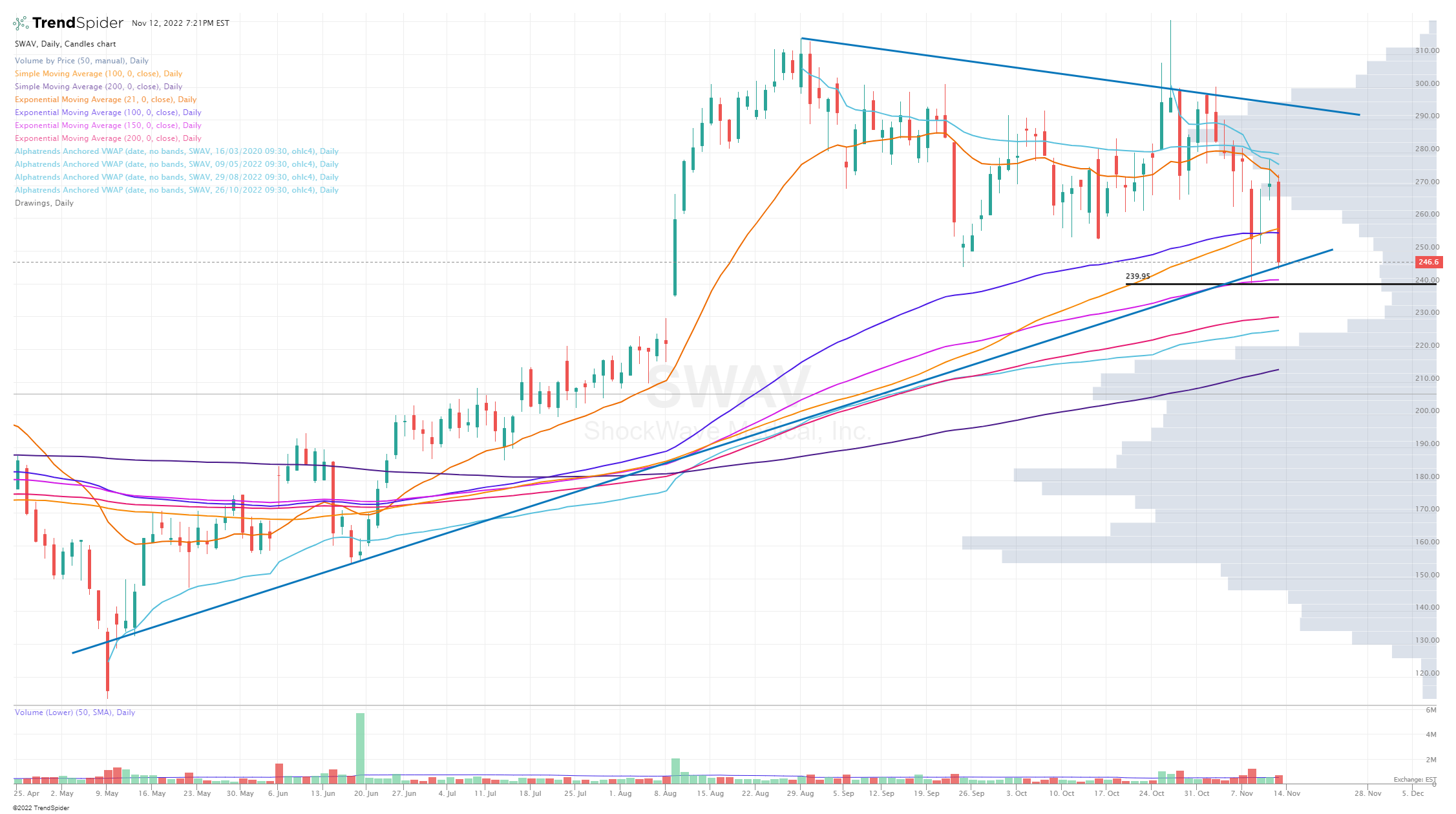Click the 15. Aug date label
The height and width of the screenshot is (814, 1456).
click(x=710, y=793)
